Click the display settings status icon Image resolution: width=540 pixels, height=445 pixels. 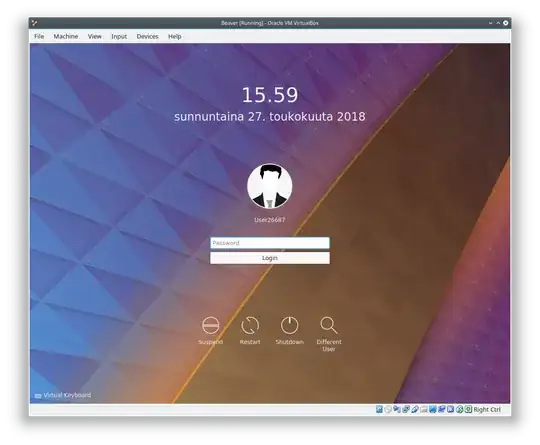pos(433,409)
